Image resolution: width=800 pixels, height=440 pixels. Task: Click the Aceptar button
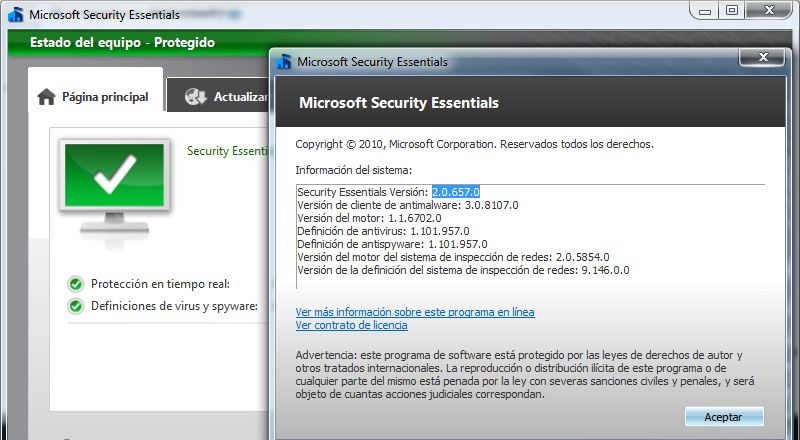(724, 417)
